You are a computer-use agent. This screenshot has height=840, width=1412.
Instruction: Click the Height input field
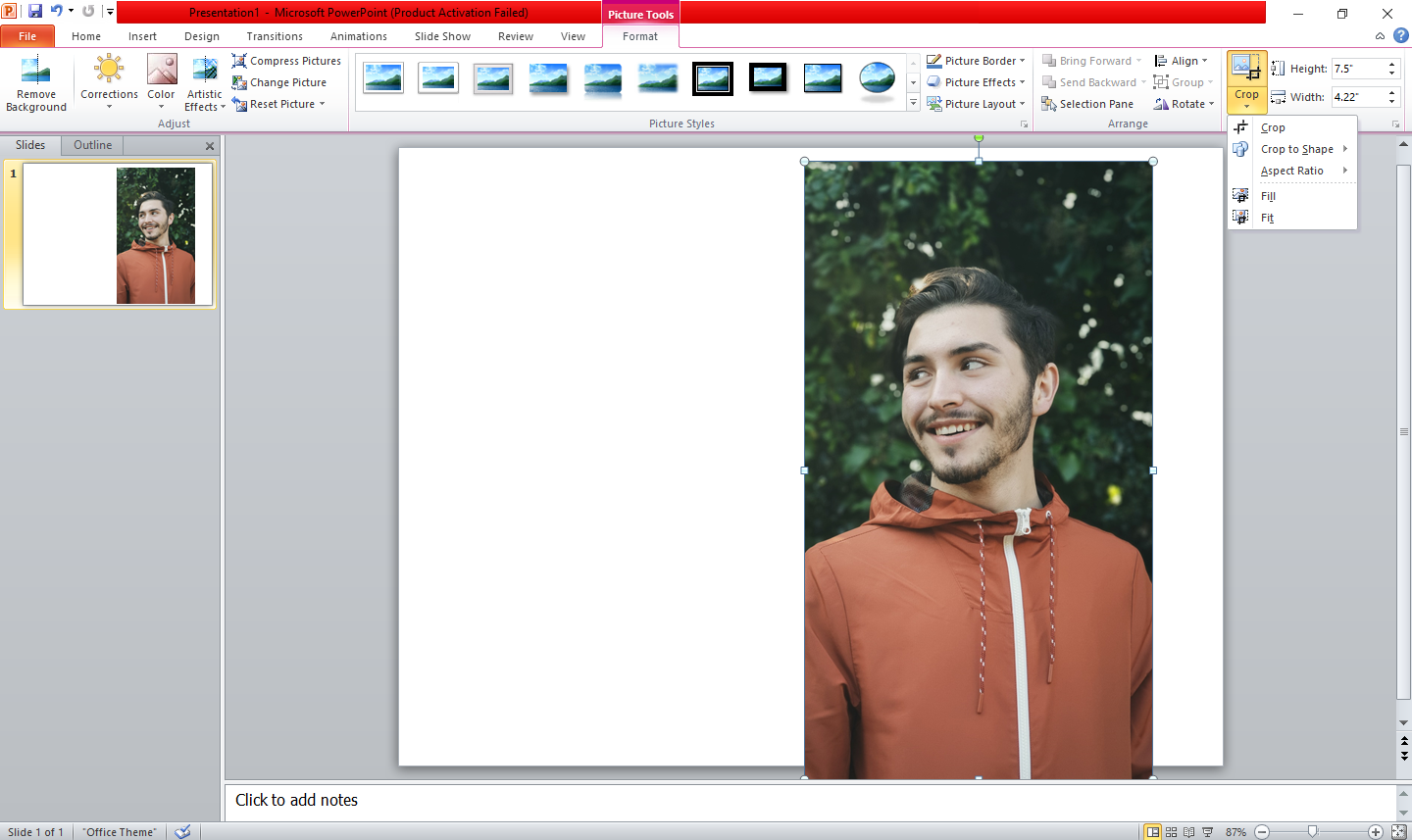[x=1356, y=69]
